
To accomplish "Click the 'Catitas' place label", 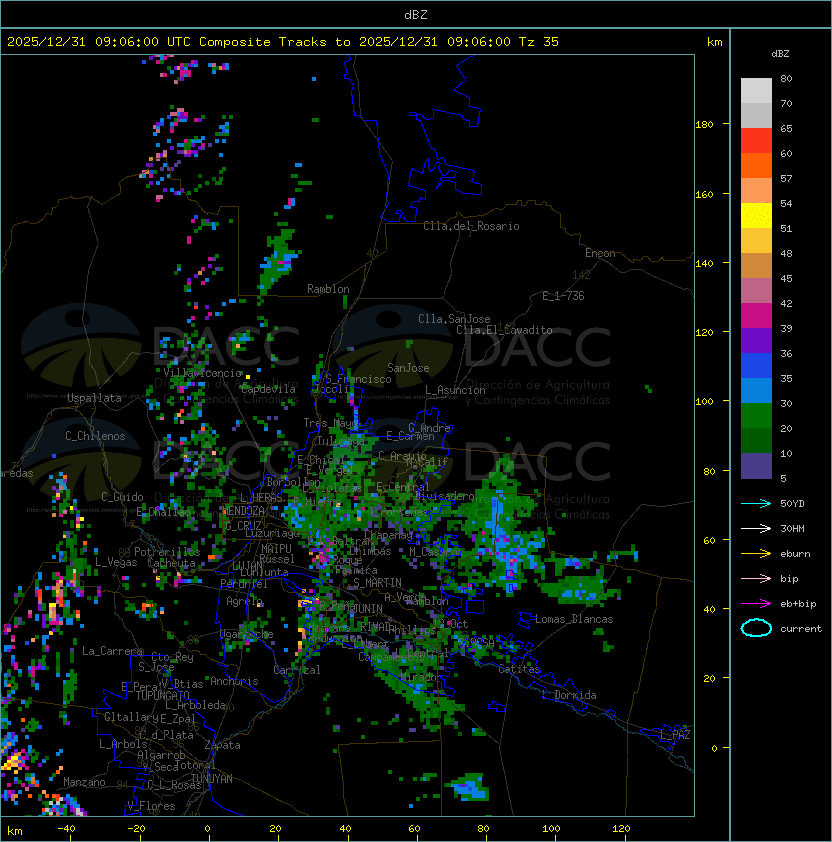I will click(519, 669).
